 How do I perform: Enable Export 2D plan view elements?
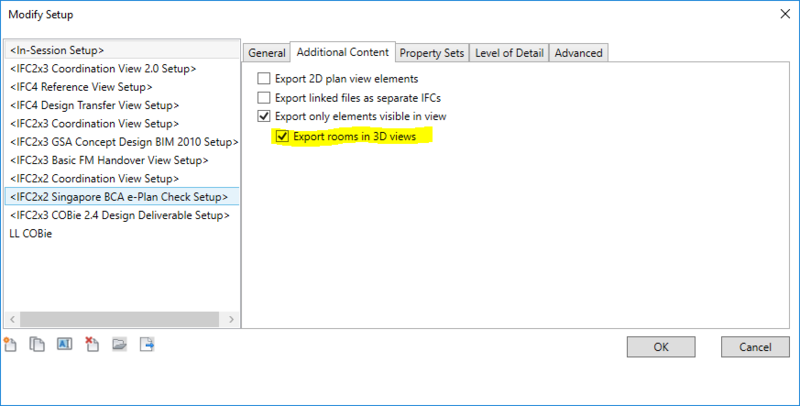(264, 79)
